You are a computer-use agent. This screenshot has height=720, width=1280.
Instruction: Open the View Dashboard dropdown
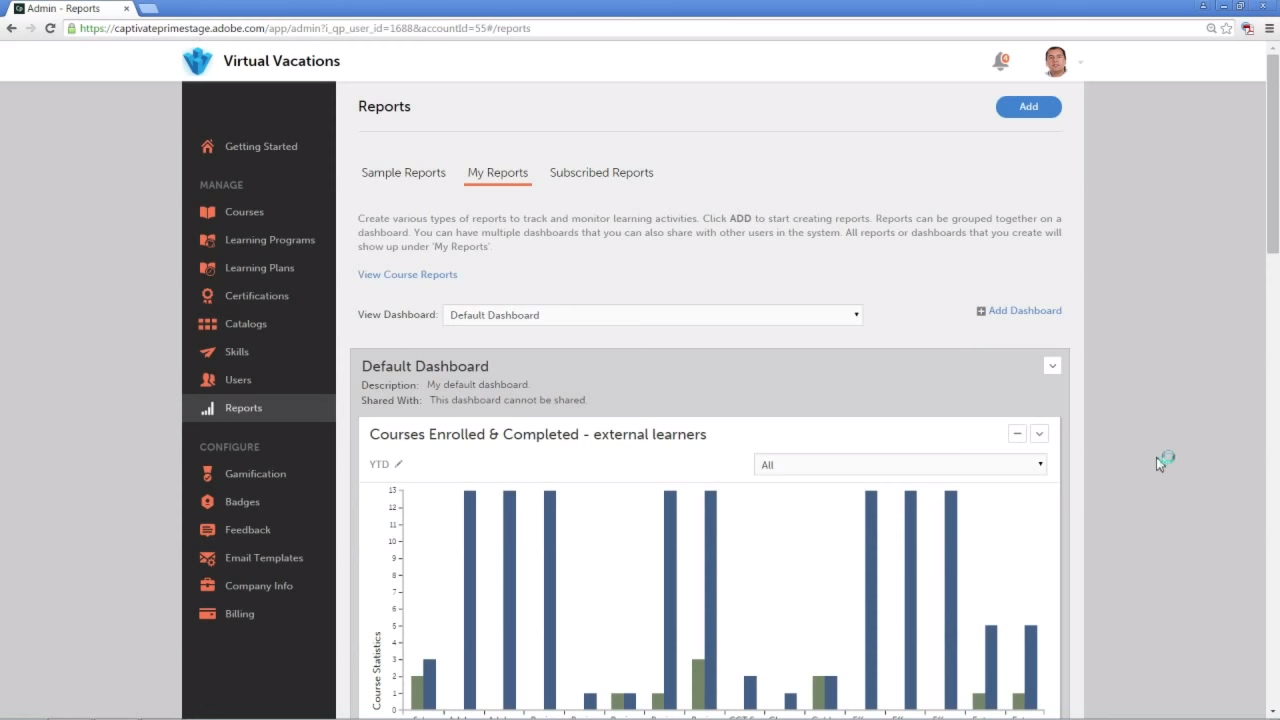pos(652,315)
